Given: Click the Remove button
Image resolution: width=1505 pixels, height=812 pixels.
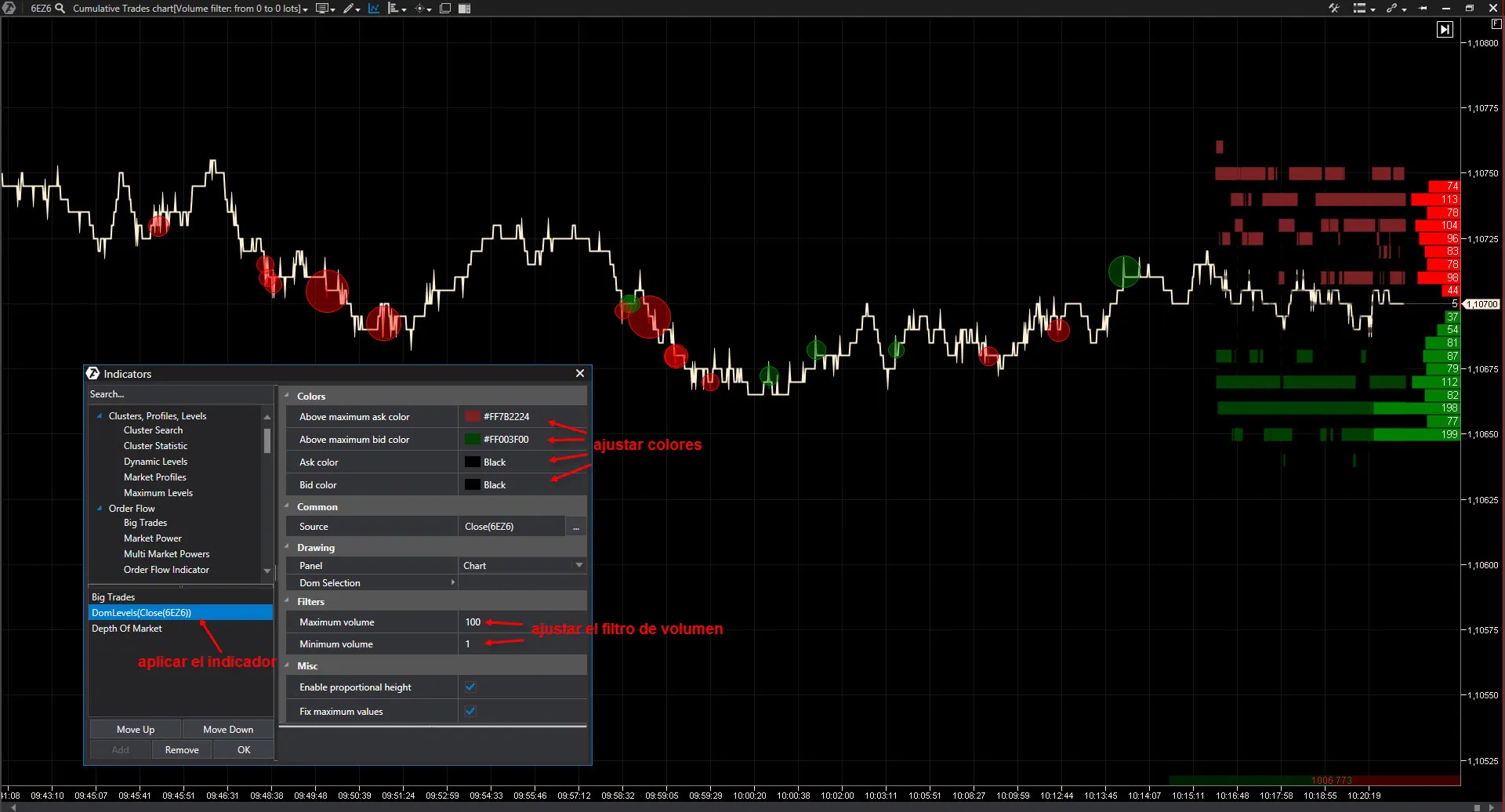Looking at the screenshot, I should 182,749.
